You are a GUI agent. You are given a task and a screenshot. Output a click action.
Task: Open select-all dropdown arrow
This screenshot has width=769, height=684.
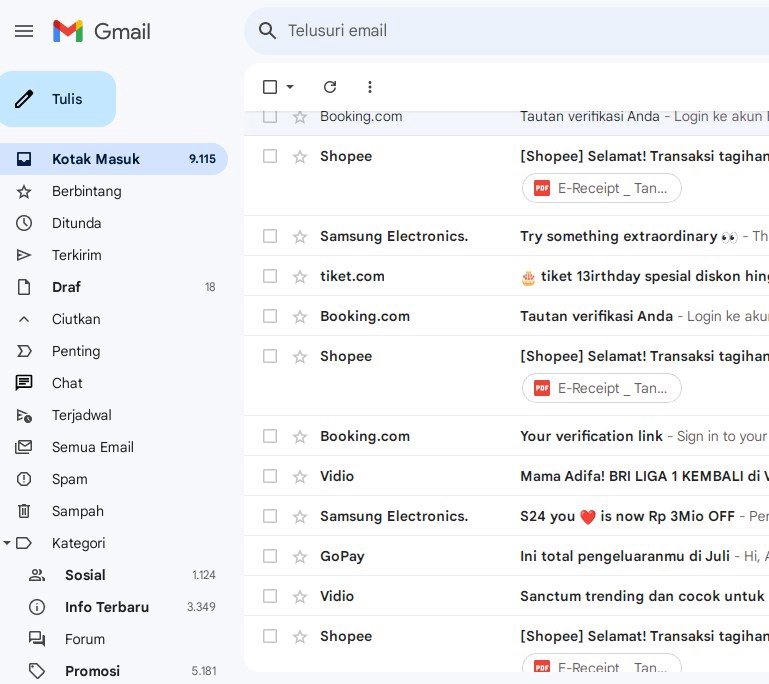[x=290, y=87]
